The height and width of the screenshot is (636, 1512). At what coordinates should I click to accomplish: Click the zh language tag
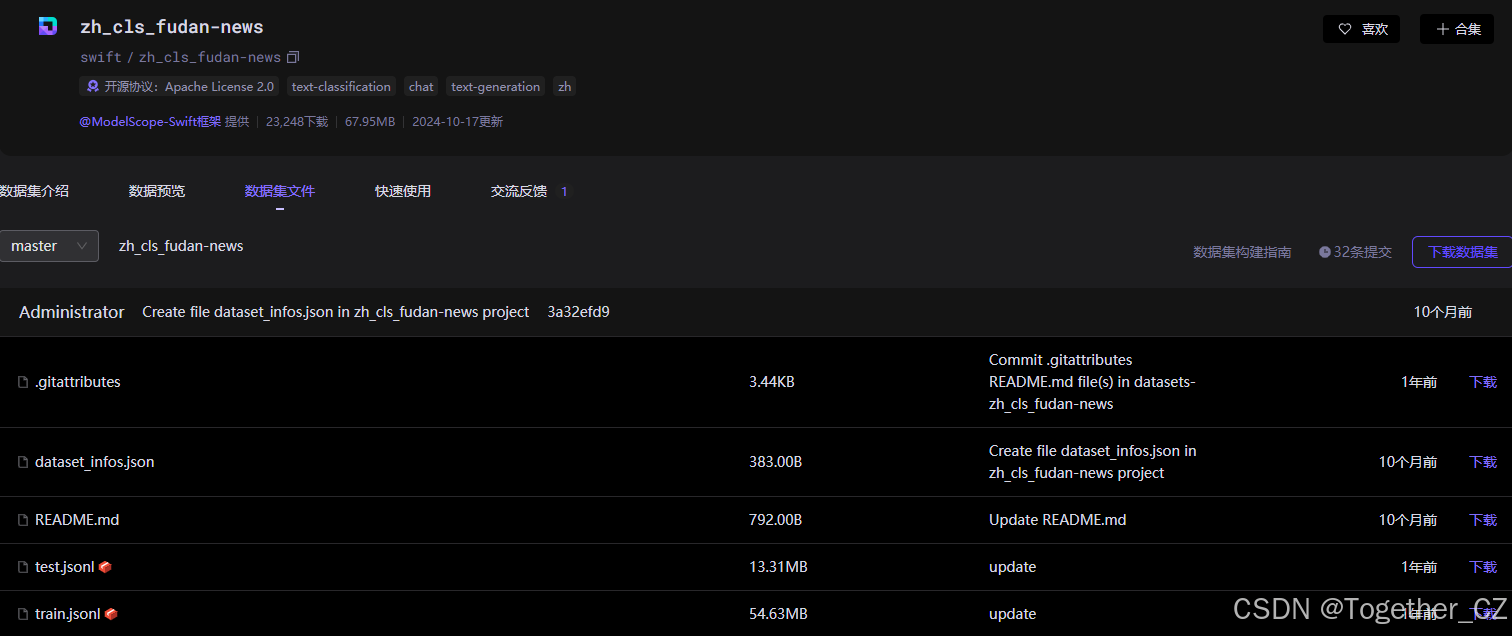click(565, 87)
